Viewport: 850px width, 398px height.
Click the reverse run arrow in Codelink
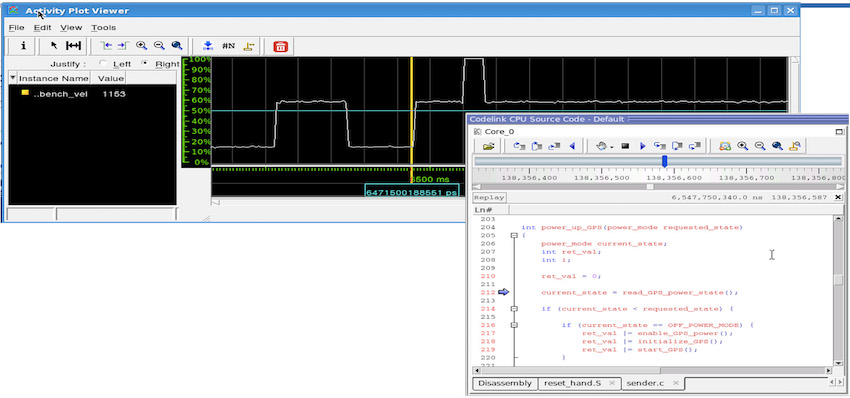pyautogui.click(x=571, y=146)
